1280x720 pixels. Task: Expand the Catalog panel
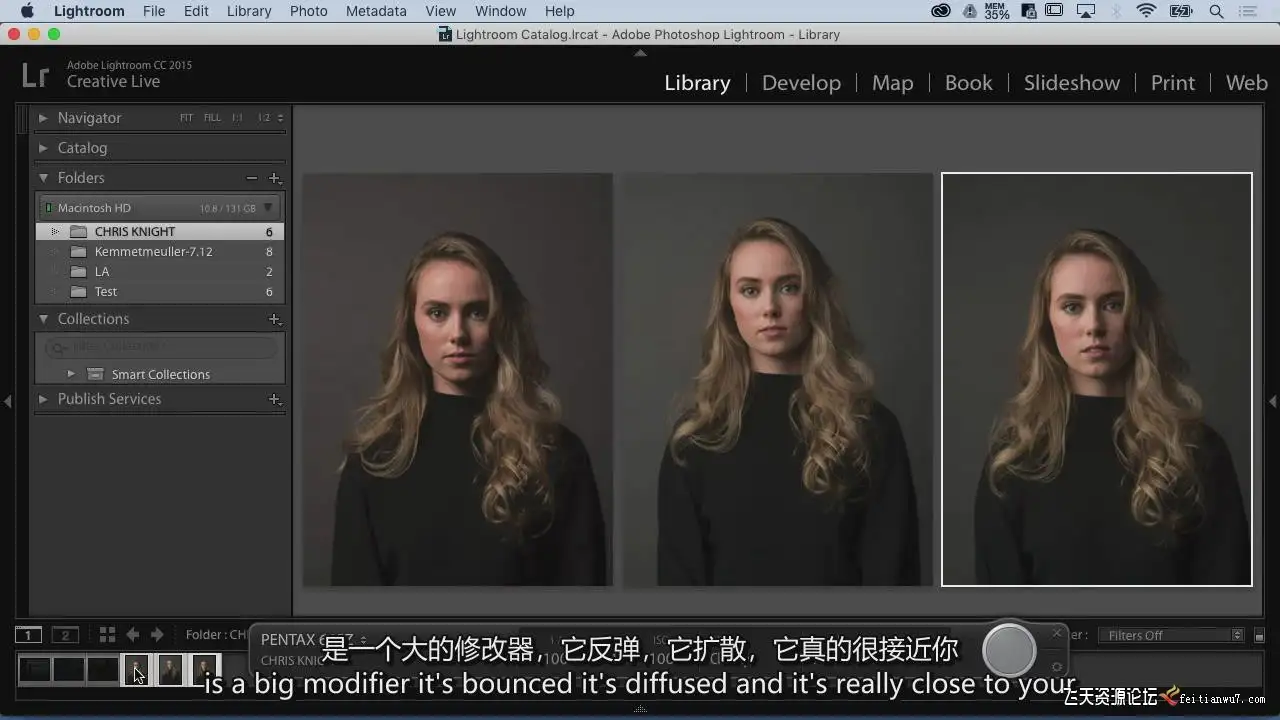click(43, 148)
